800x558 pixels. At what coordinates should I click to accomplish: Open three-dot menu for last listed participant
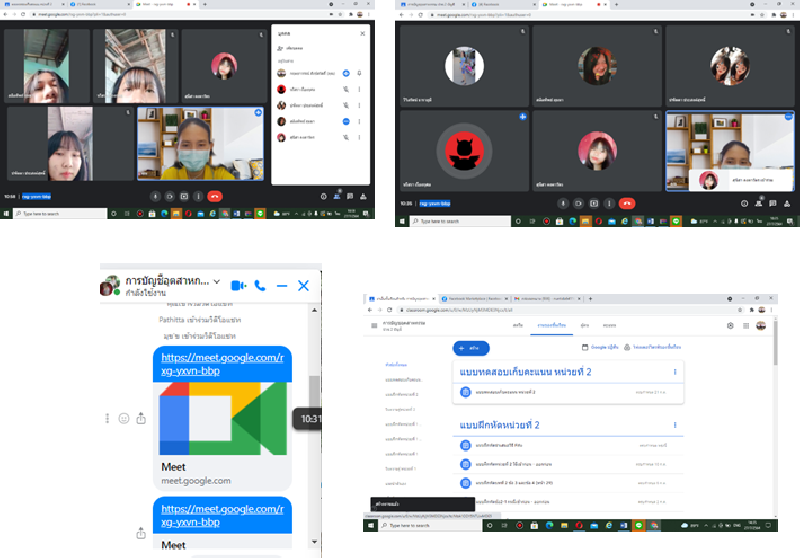tap(360, 135)
